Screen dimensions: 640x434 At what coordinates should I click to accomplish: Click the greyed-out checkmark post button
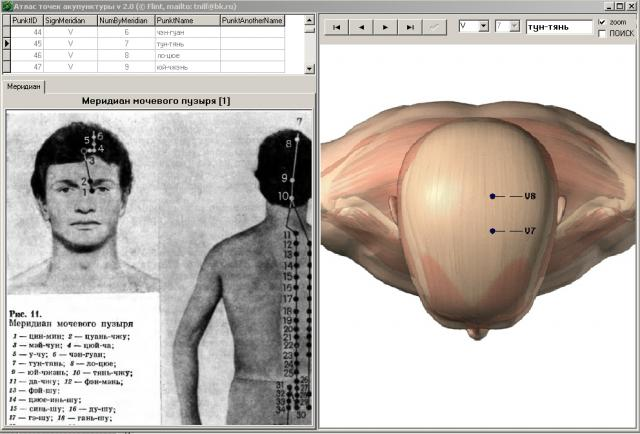(435, 27)
